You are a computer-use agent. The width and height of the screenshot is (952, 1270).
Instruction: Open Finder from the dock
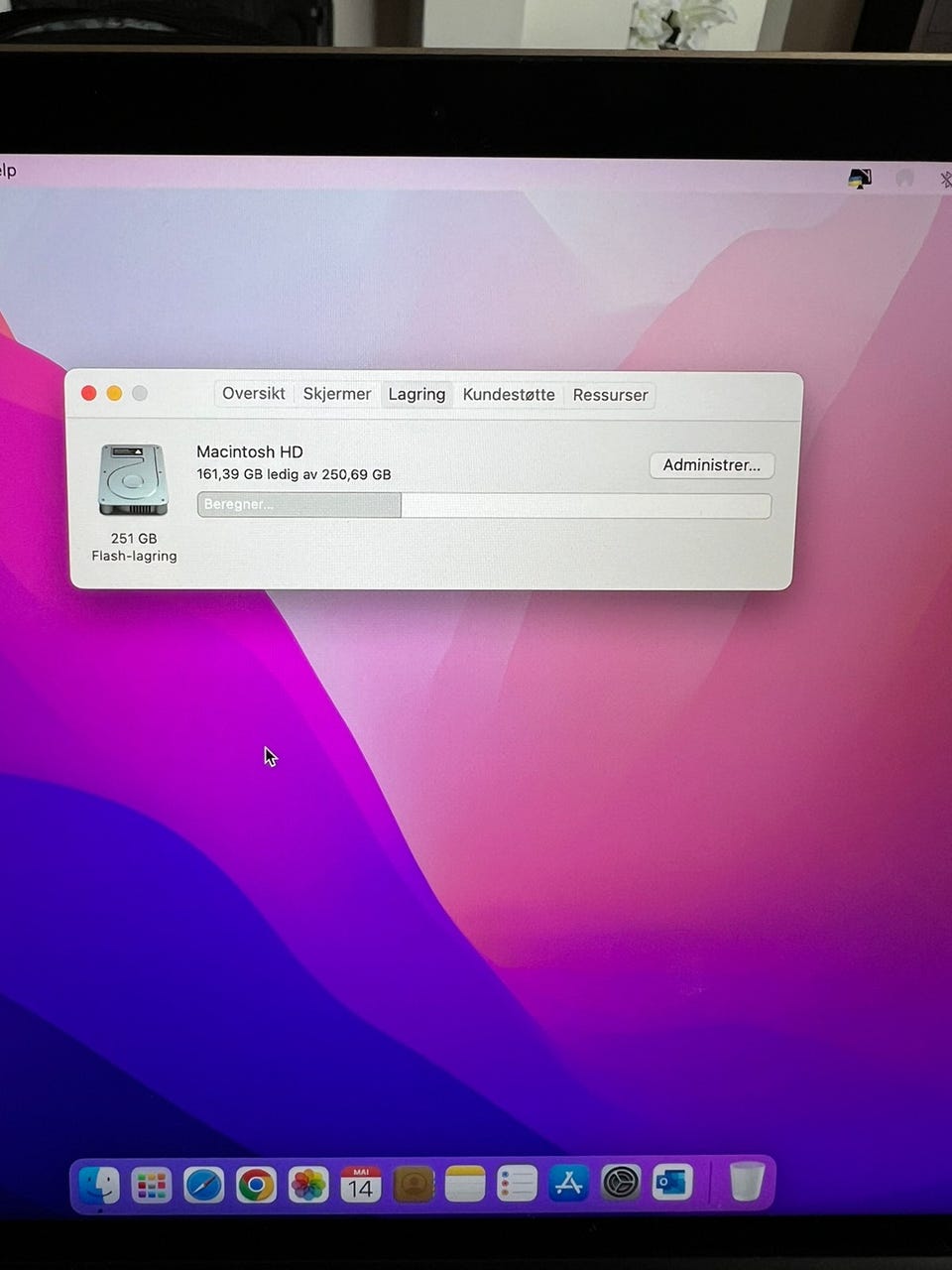pyautogui.click(x=99, y=1184)
